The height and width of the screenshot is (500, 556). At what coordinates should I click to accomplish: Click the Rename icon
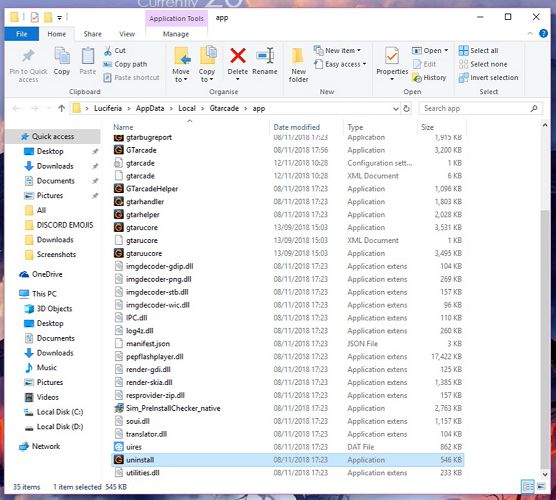coord(265,56)
